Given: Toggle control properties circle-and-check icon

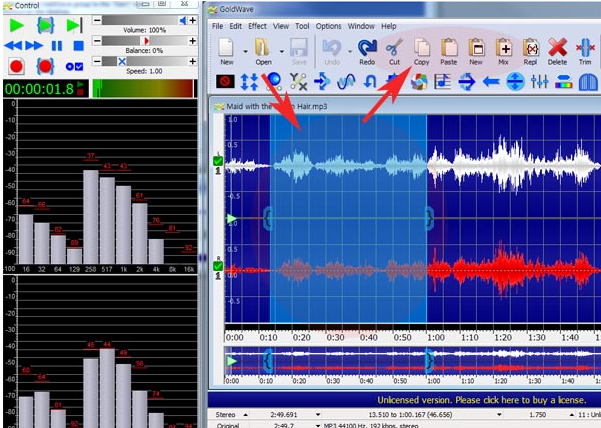Looking at the screenshot, I should coord(74,67).
